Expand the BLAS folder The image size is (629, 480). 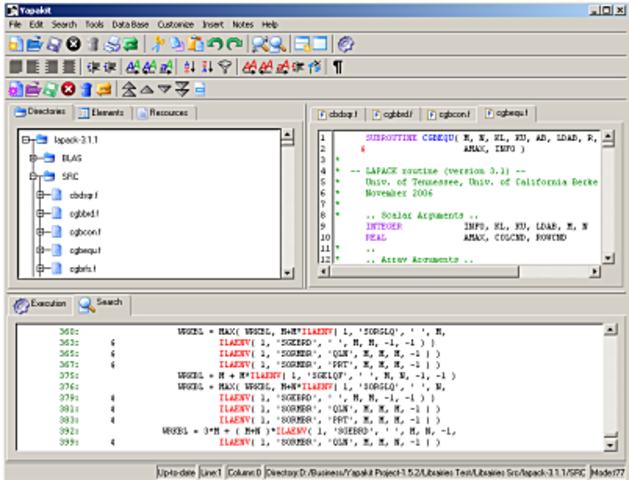[33, 158]
